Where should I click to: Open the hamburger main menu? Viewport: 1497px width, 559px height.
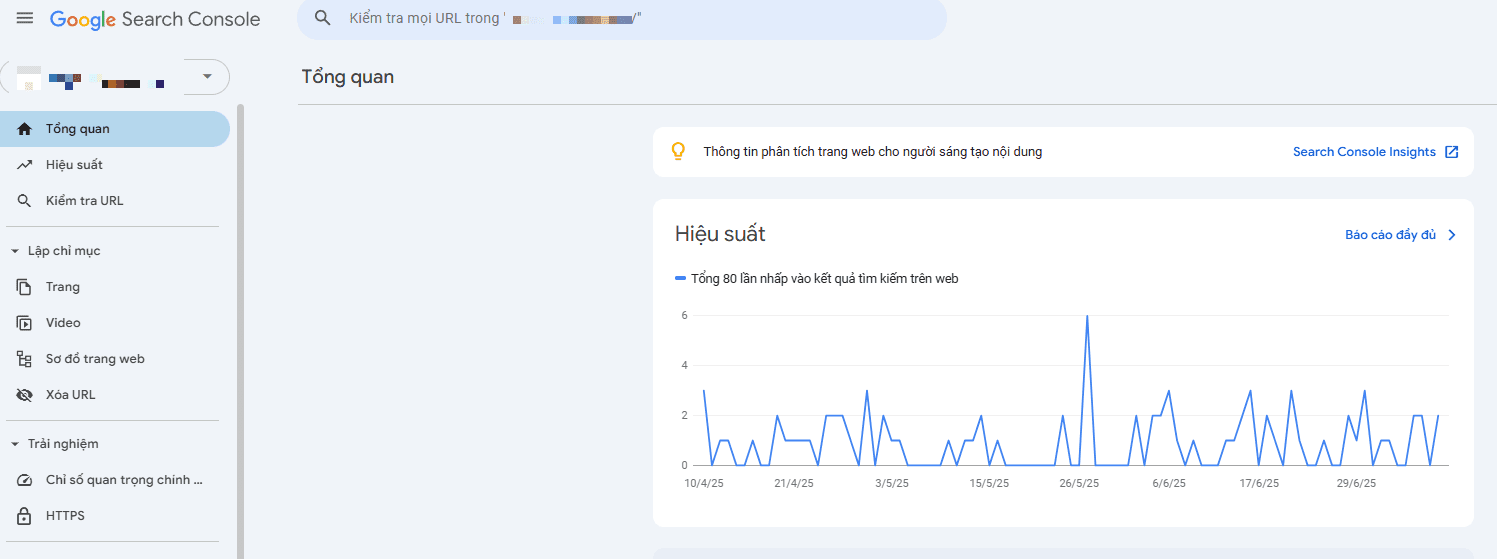[x=25, y=18]
